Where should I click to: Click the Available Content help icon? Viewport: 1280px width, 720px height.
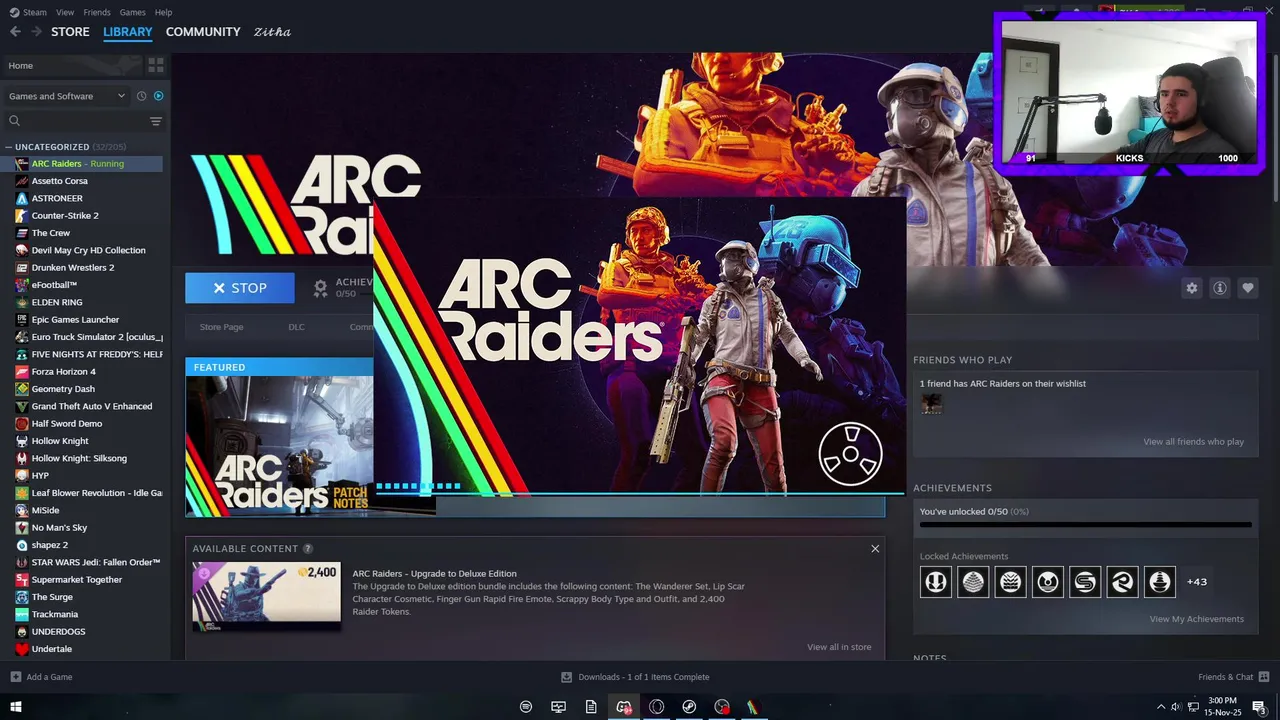(x=308, y=548)
